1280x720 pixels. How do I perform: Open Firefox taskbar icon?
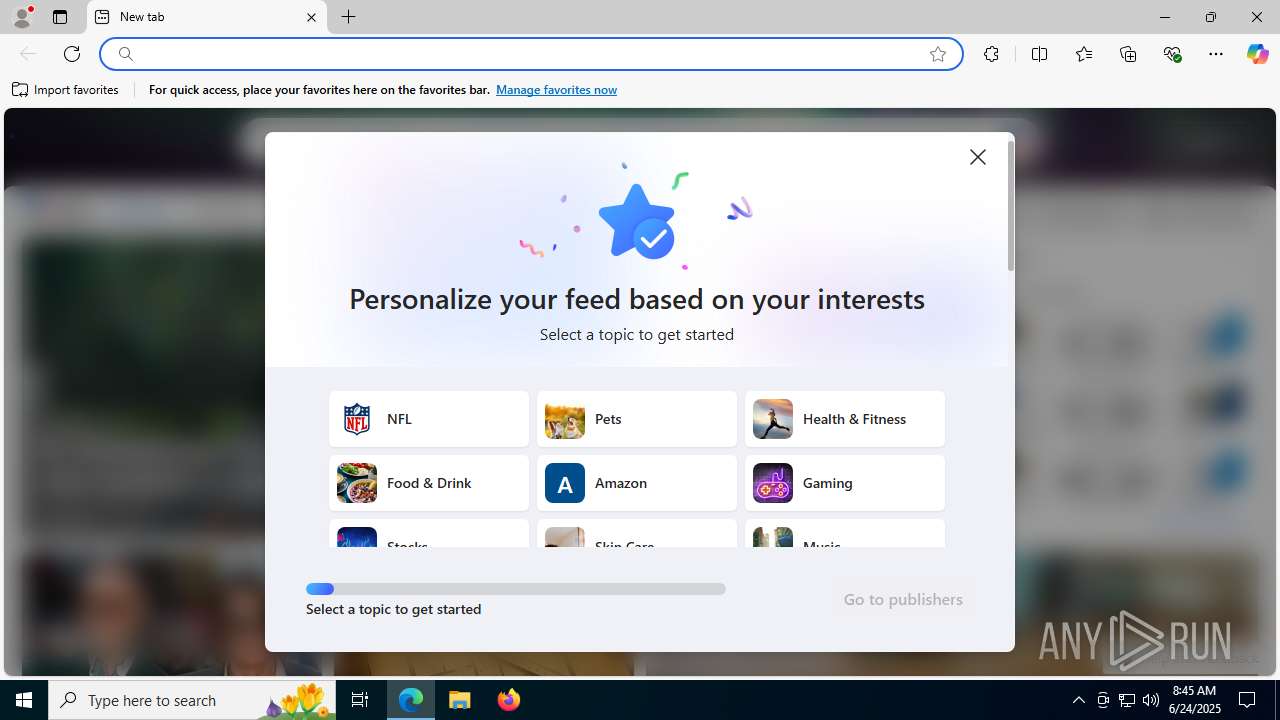click(509, 700)
